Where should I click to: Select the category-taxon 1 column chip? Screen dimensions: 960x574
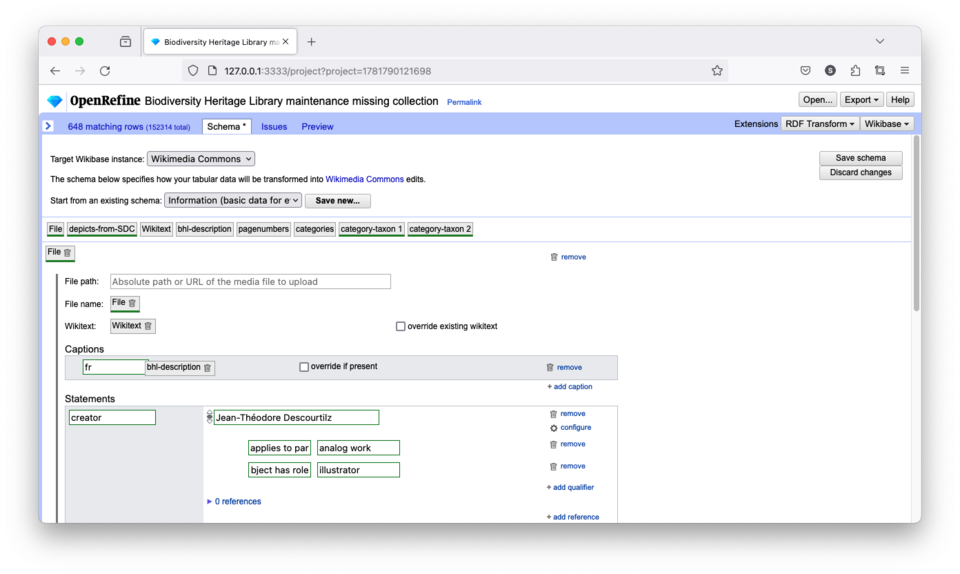(371, 229)
